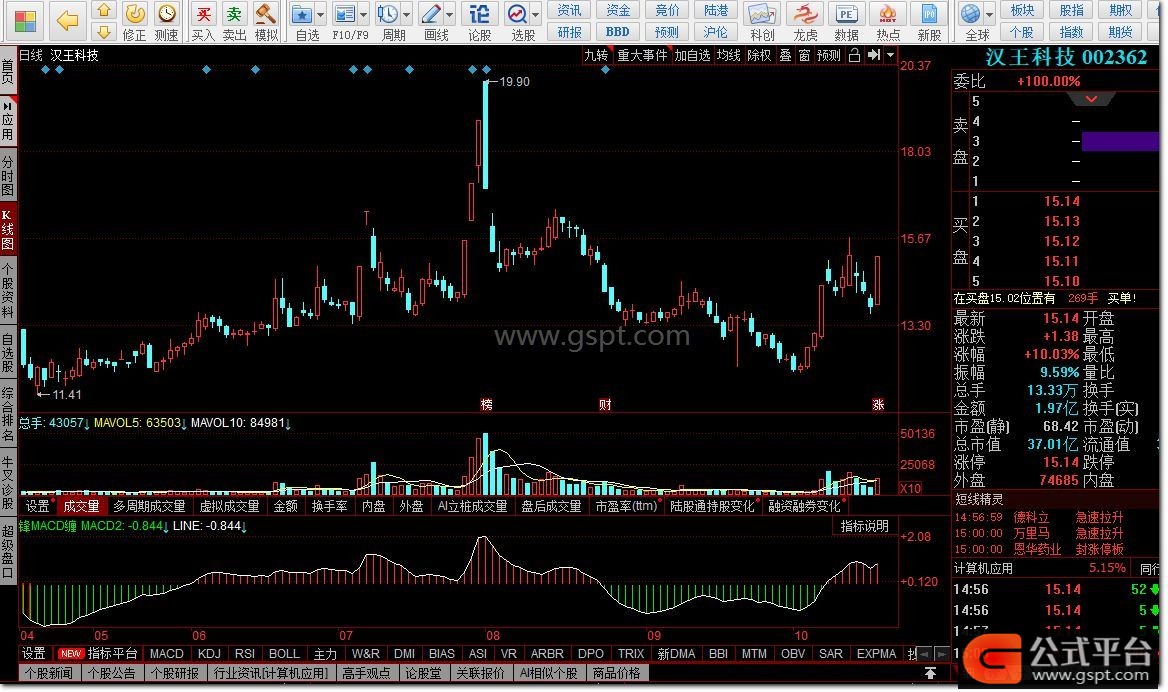Click the scroll-to-top arrow in bottom bar
The image size is (1168, 692).
point(930,673)
